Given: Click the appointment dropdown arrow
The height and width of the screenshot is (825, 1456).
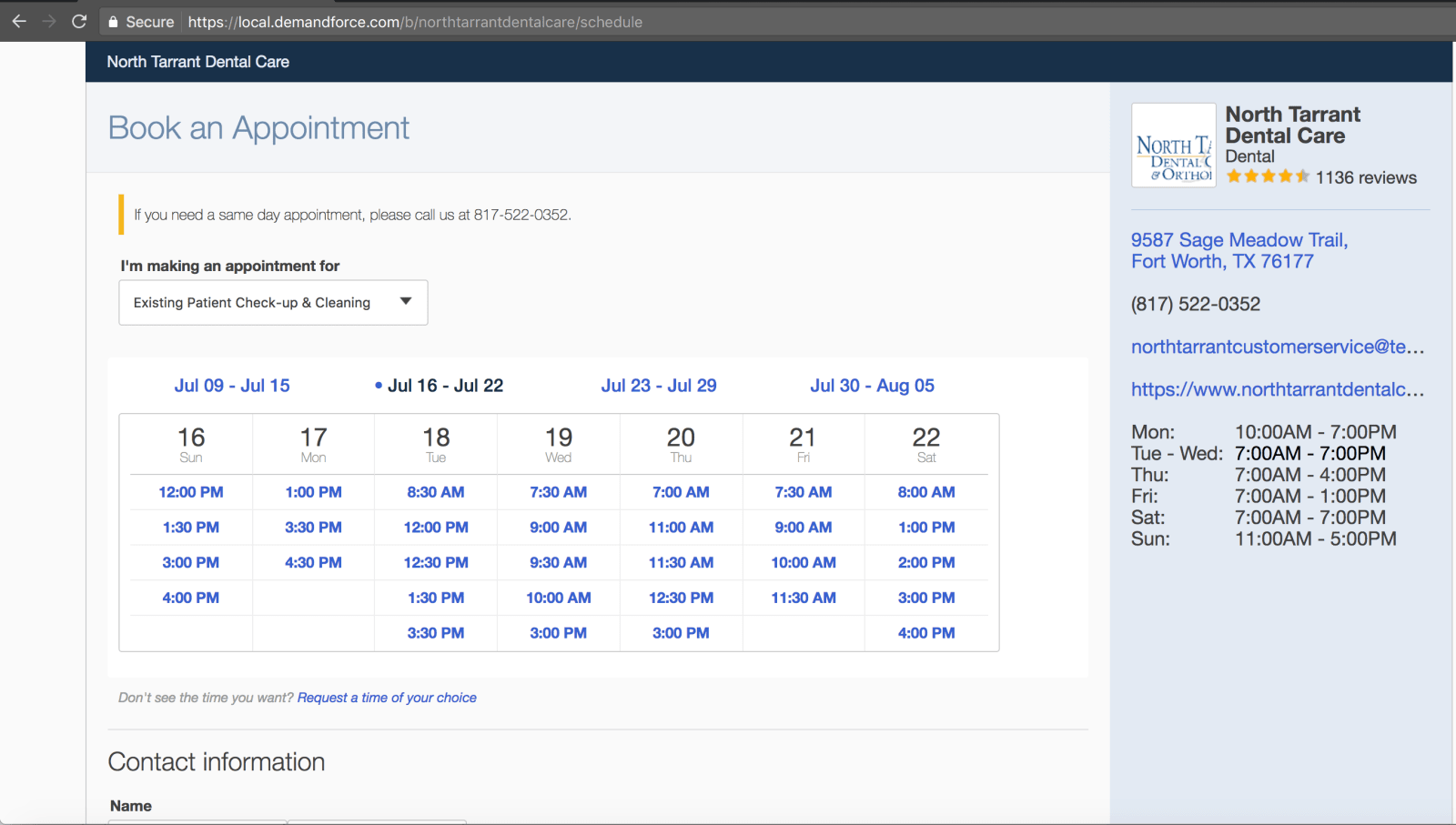Looking at the screenshot, I should point(406,302).
